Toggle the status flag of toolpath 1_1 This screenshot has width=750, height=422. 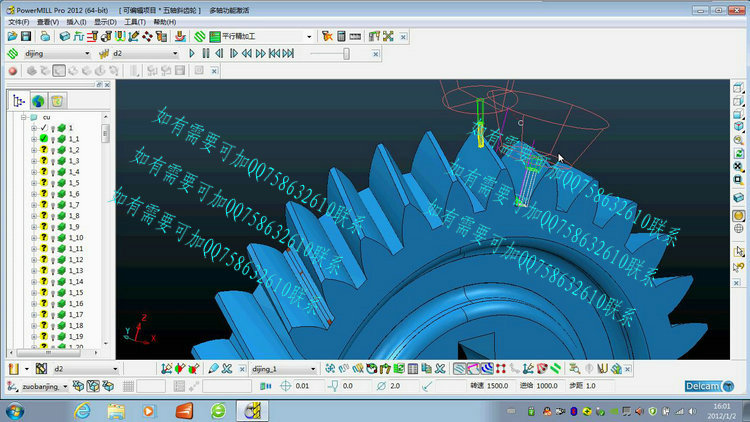click(x=43, y=139)
